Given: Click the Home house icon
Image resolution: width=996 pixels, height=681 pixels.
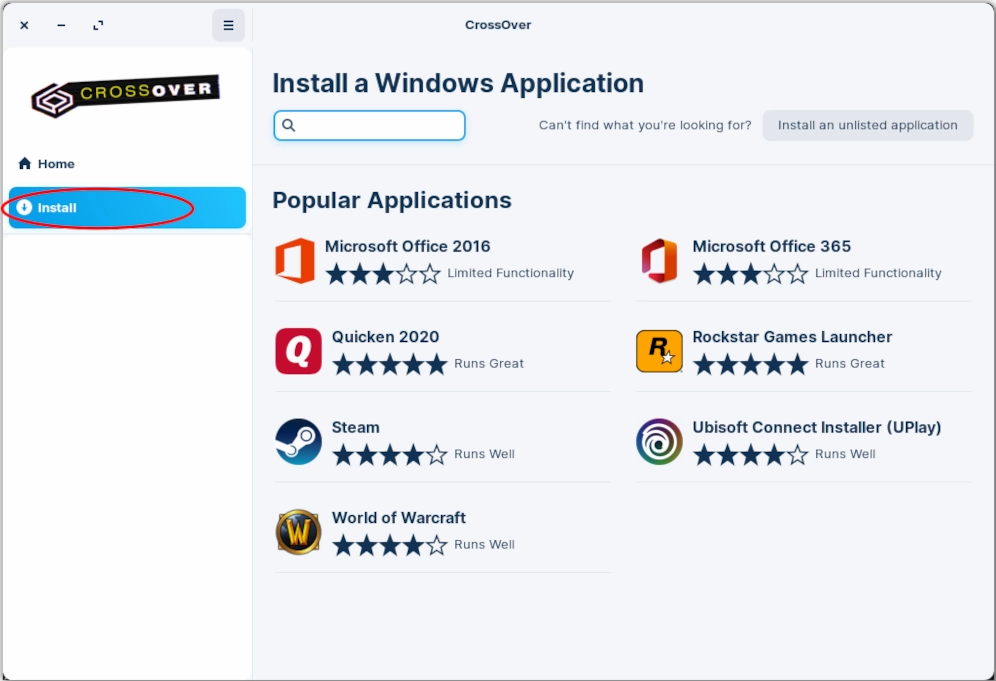Looking at the screenshot, I should pyautogui.click(x=25, y=164).
